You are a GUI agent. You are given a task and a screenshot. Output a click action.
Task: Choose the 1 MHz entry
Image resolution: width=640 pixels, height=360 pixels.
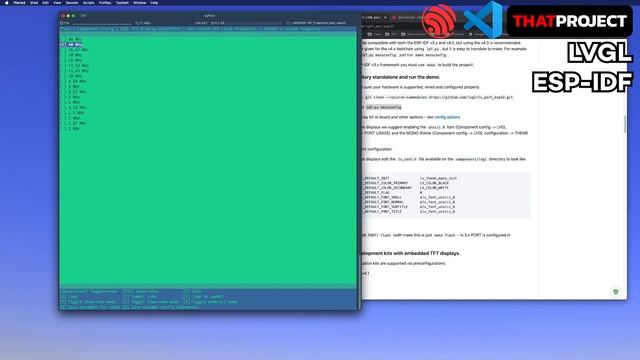pos(71,129)
